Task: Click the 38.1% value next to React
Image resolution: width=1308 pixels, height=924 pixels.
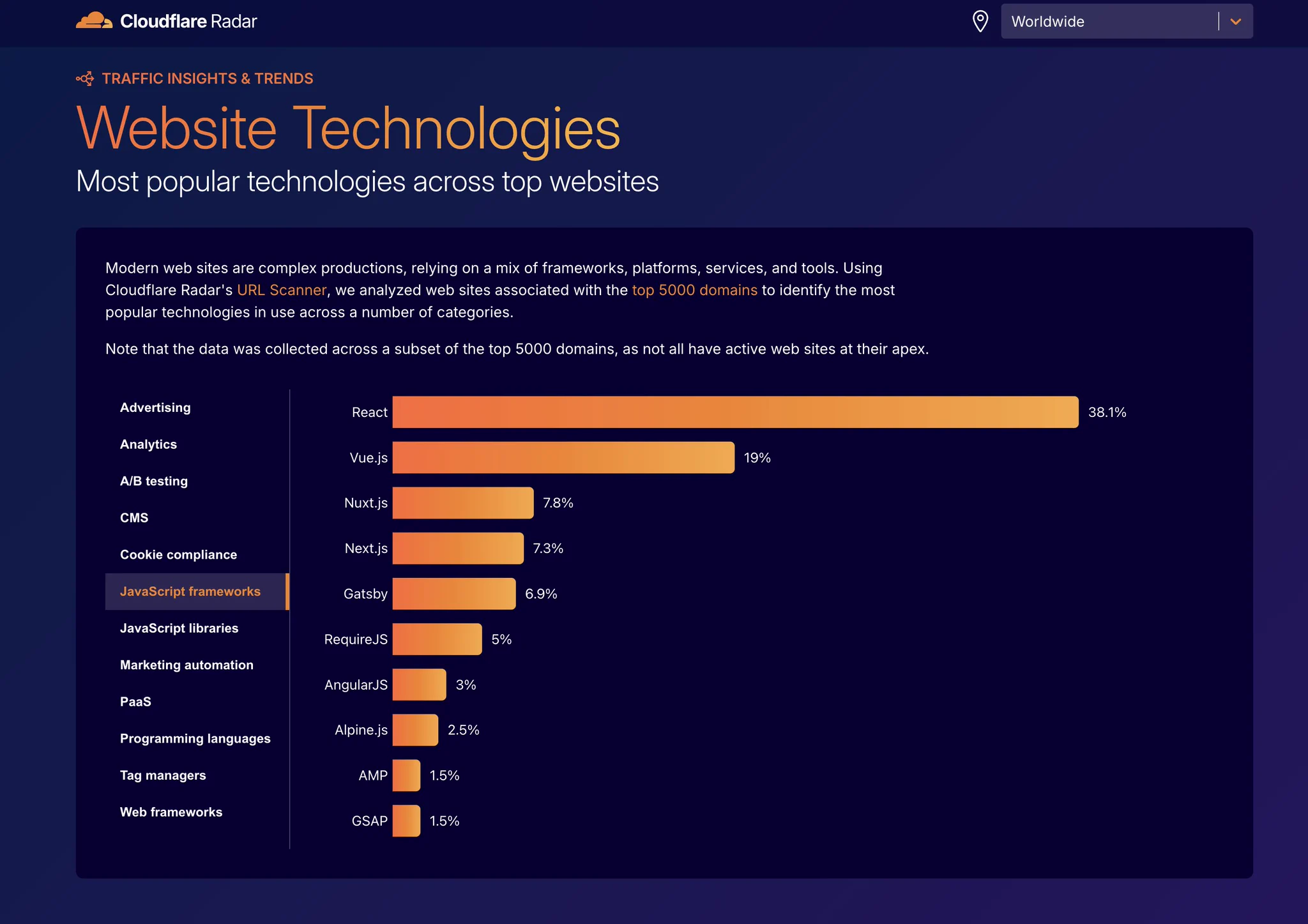Action: pos(1107,413)
